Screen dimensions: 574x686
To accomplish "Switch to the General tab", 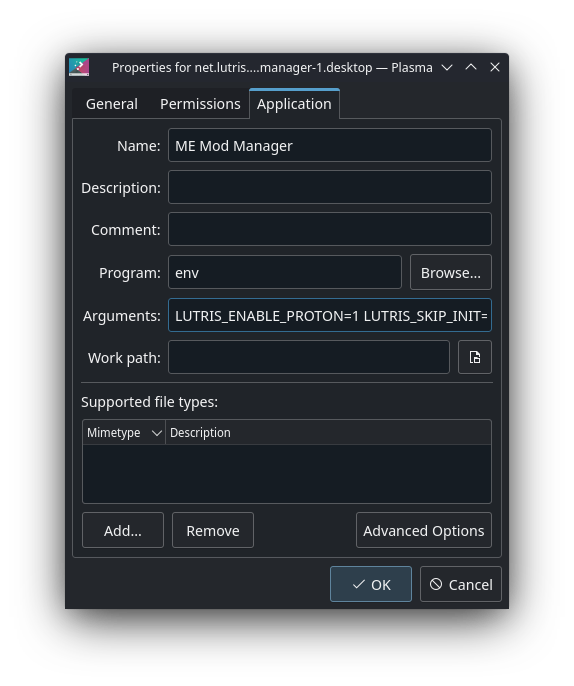I will click(x=112, y=104).
